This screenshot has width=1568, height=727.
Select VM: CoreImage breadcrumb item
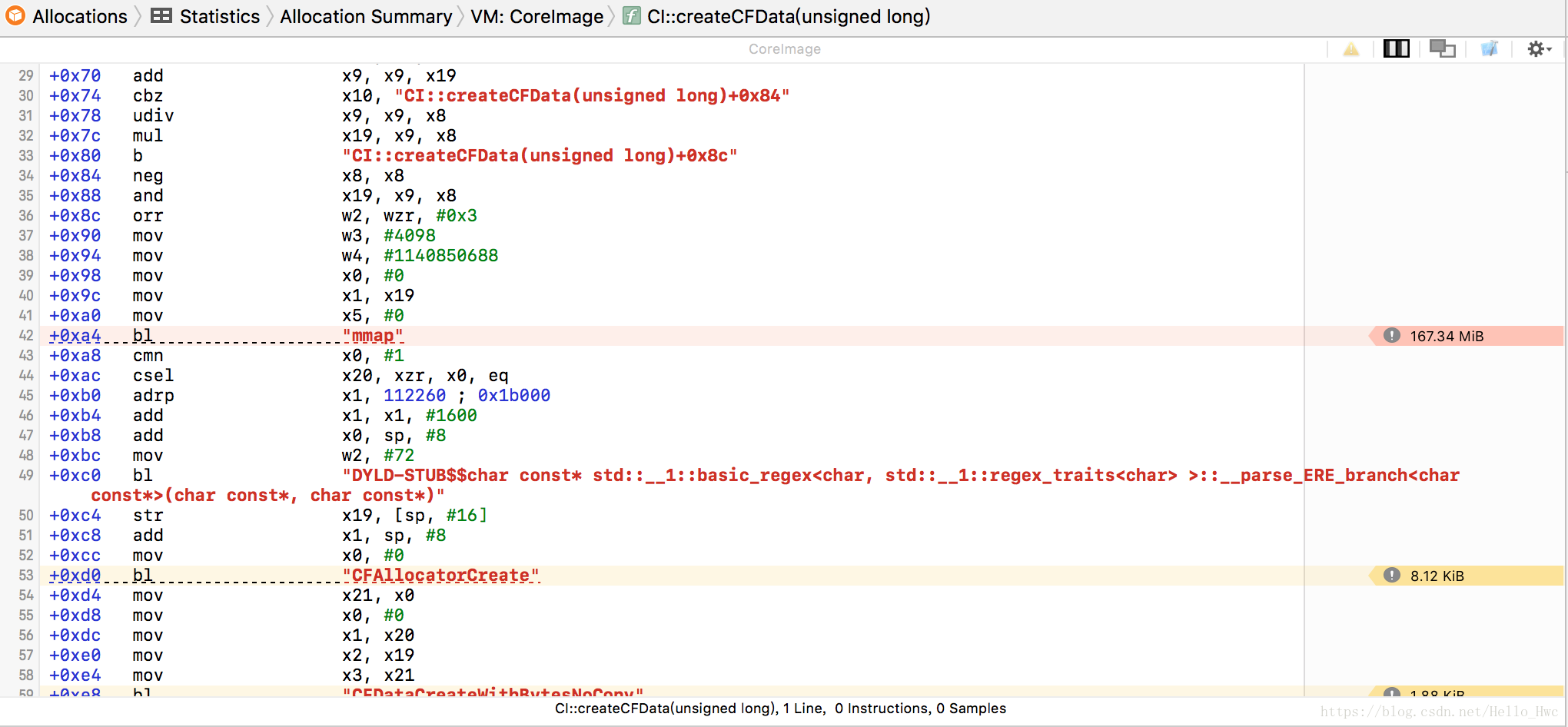537,16
